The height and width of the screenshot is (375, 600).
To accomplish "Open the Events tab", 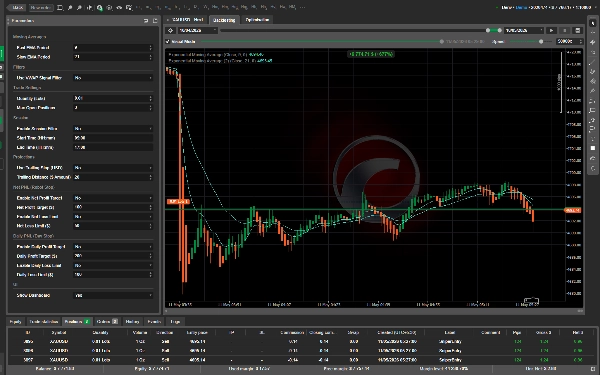I will coord(154,321).
